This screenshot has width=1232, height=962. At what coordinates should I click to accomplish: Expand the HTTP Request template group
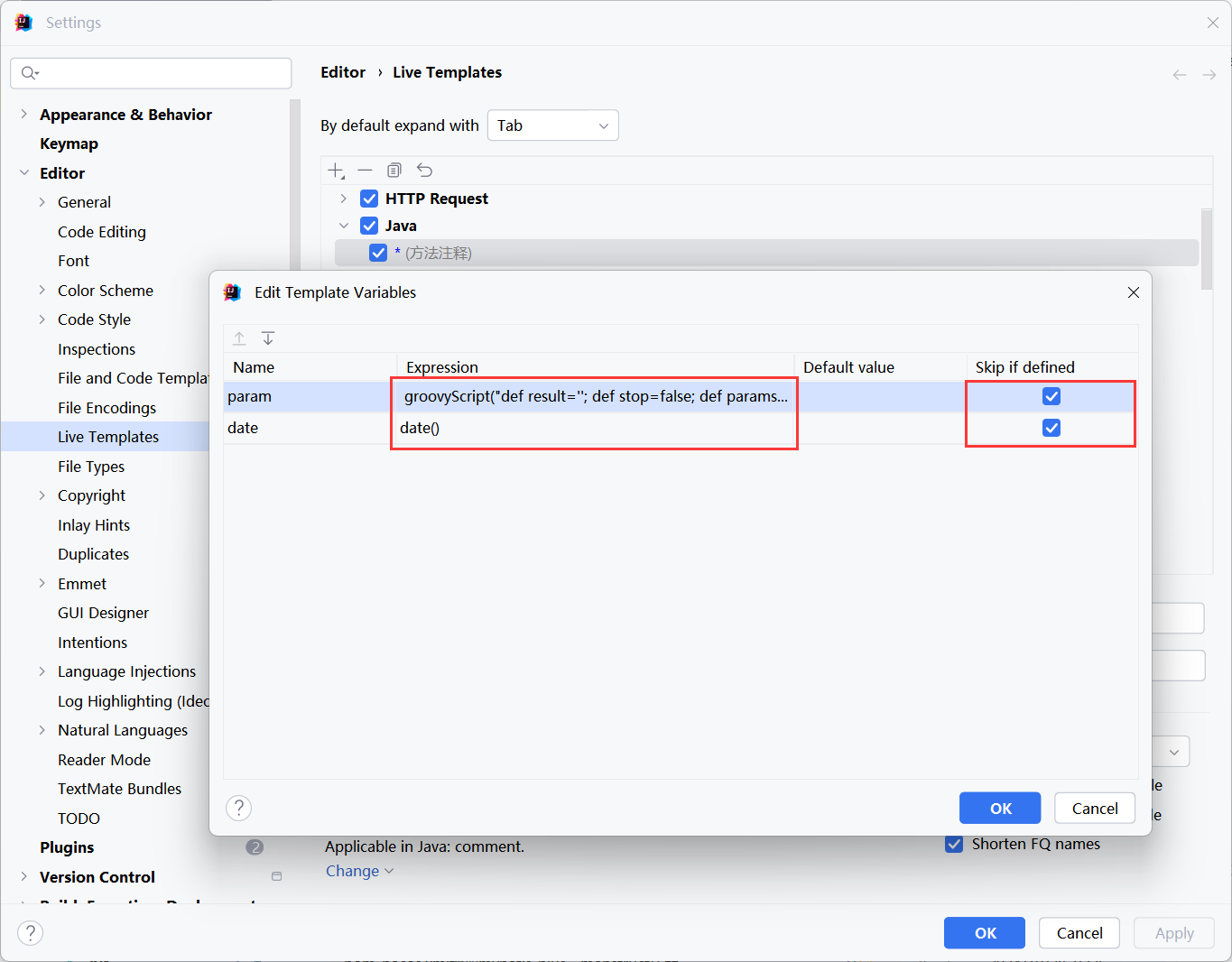(343, 199)
